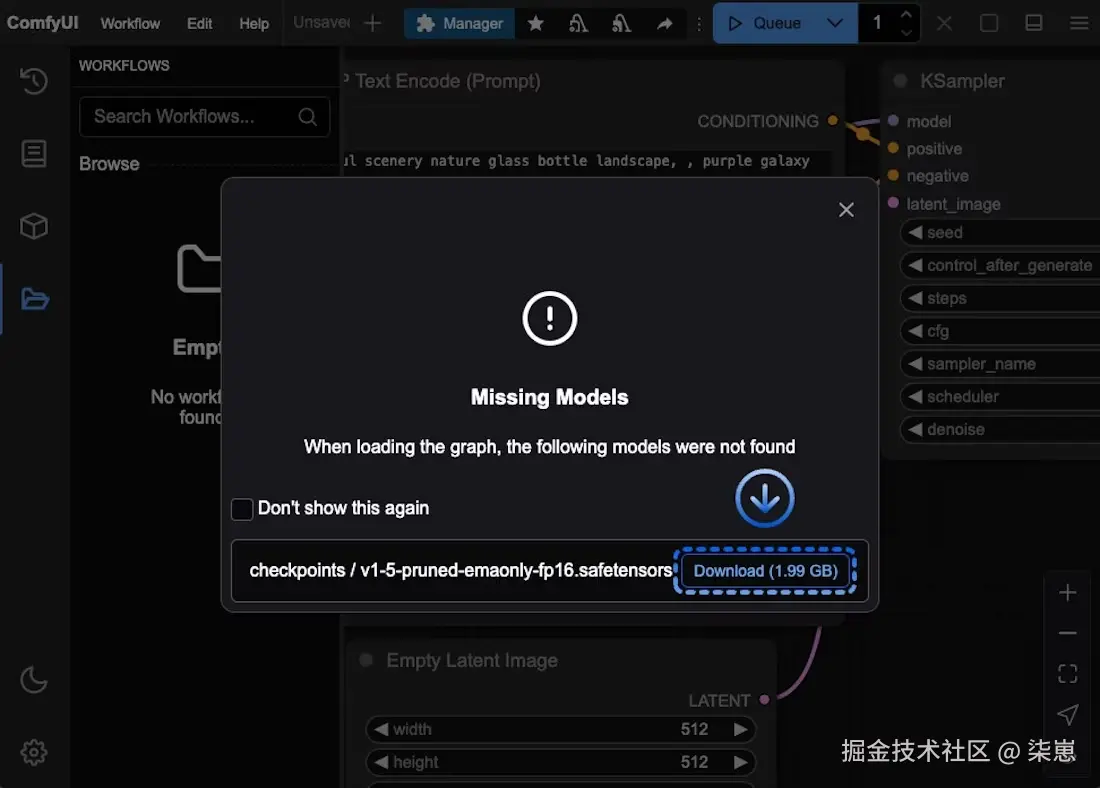Click the KSampler negative input socket

(x=893, y=175)
